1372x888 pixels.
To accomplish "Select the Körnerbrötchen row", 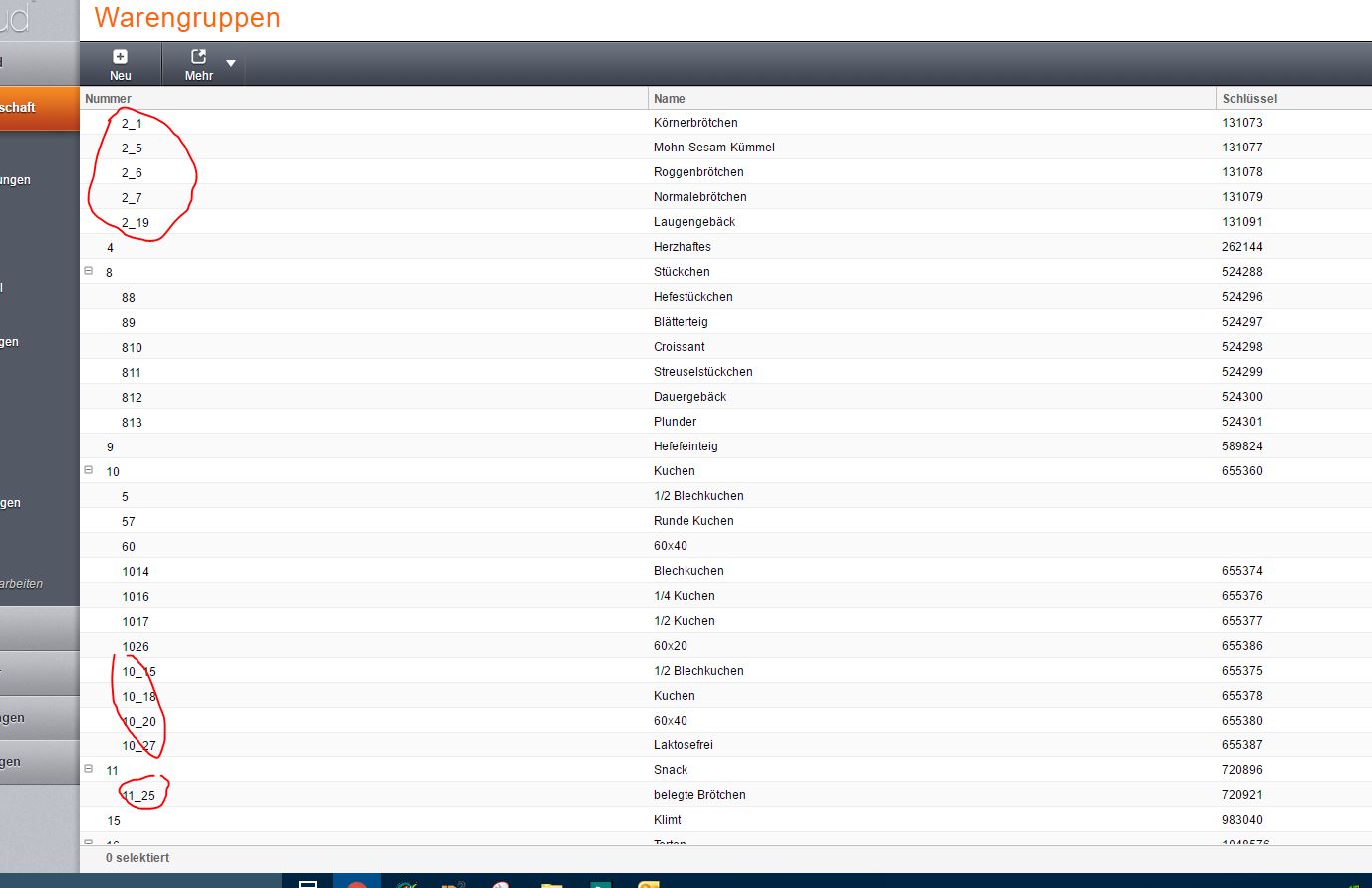I will click(695, 123).
